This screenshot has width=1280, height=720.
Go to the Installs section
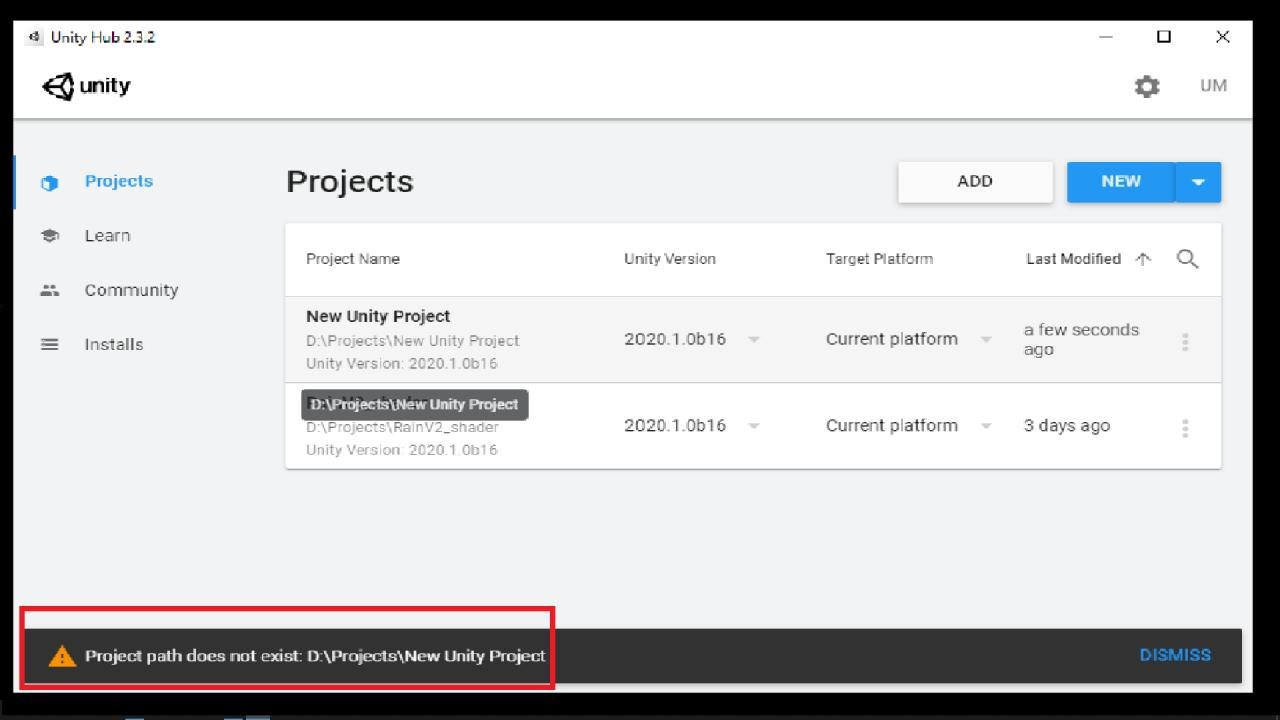[x=113, y=345]
